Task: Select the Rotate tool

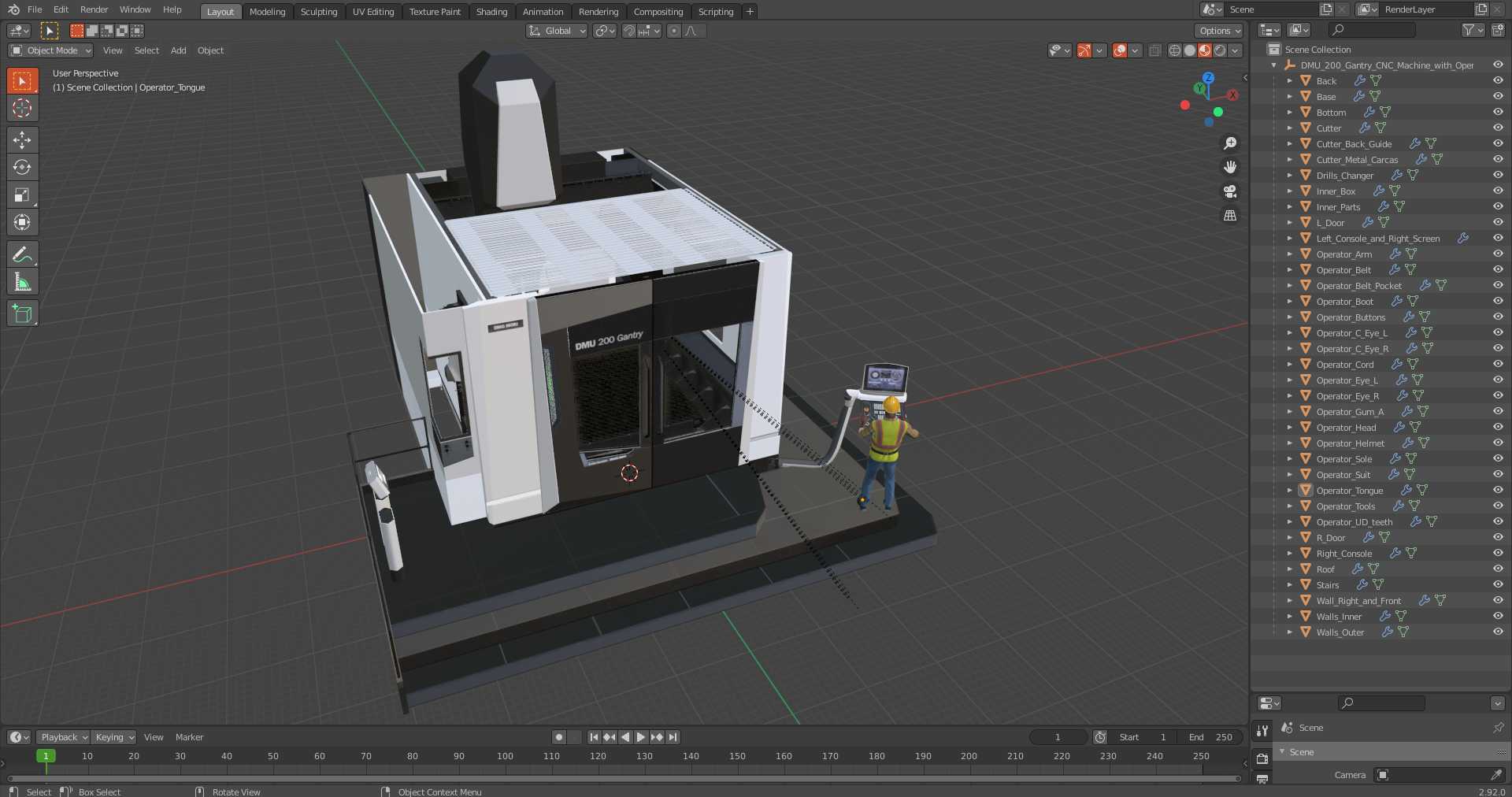Action: coord(22,167)
